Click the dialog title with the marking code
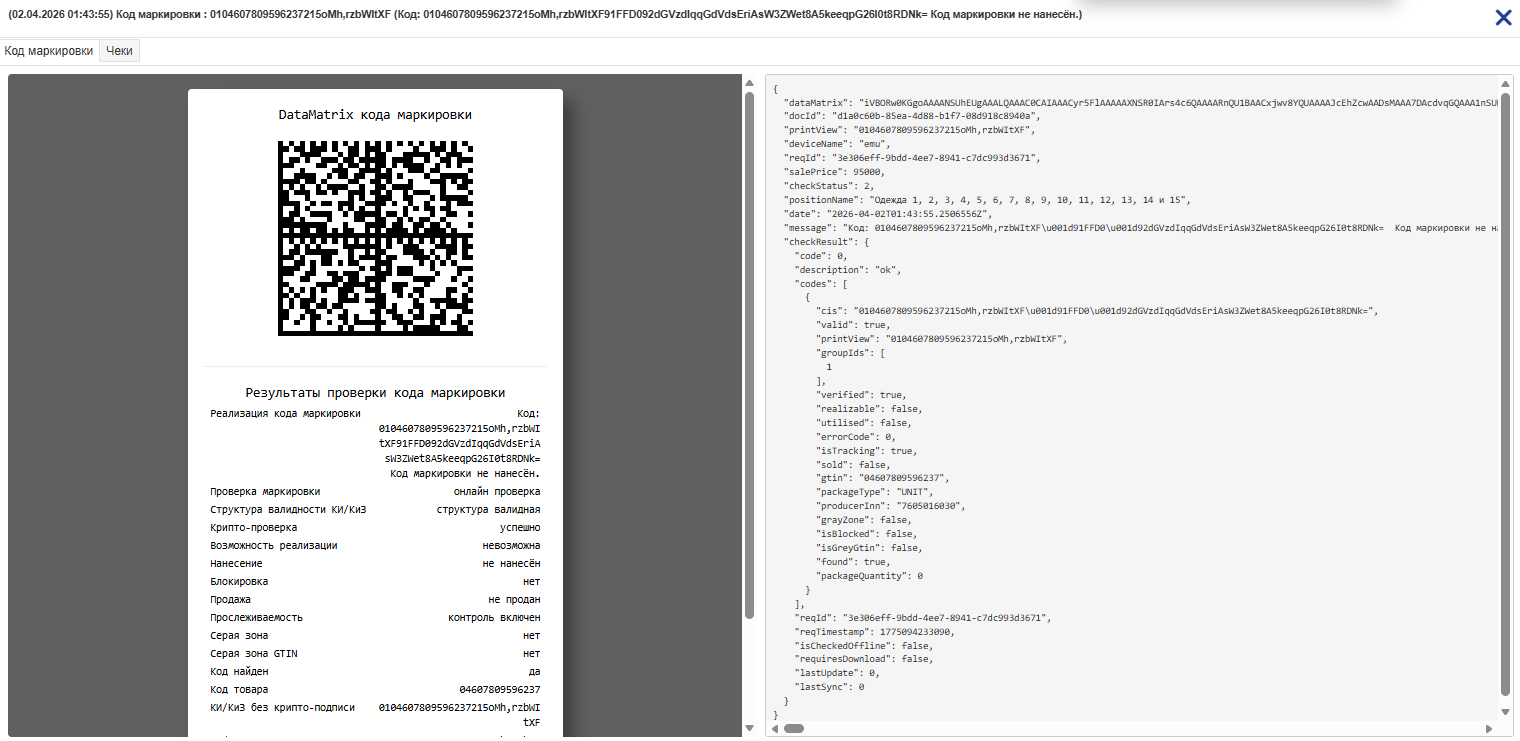1520x741 pixels. tap(545, 15)
